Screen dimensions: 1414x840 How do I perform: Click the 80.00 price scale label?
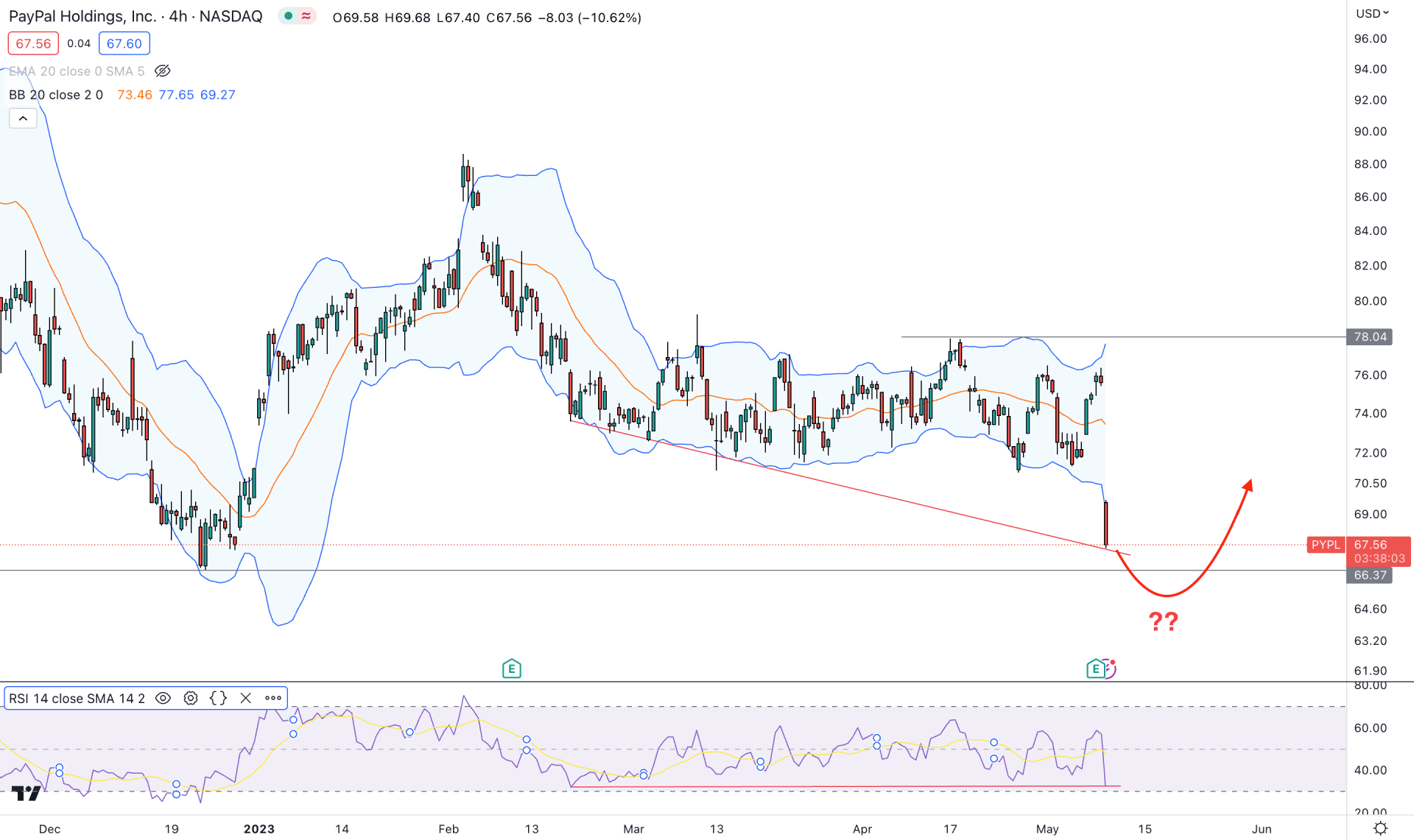coord(1370,300)
